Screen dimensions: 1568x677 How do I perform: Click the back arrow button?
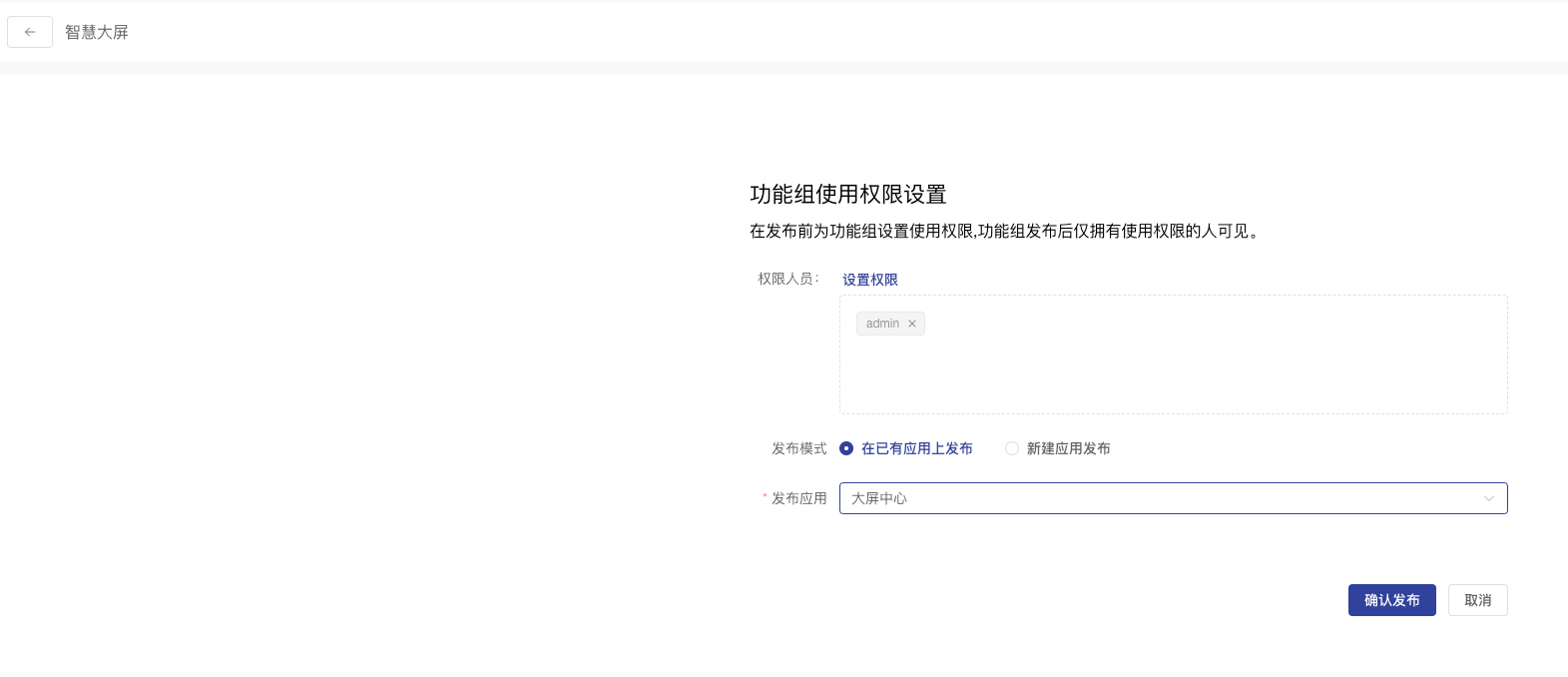click(x=30, y=32)
